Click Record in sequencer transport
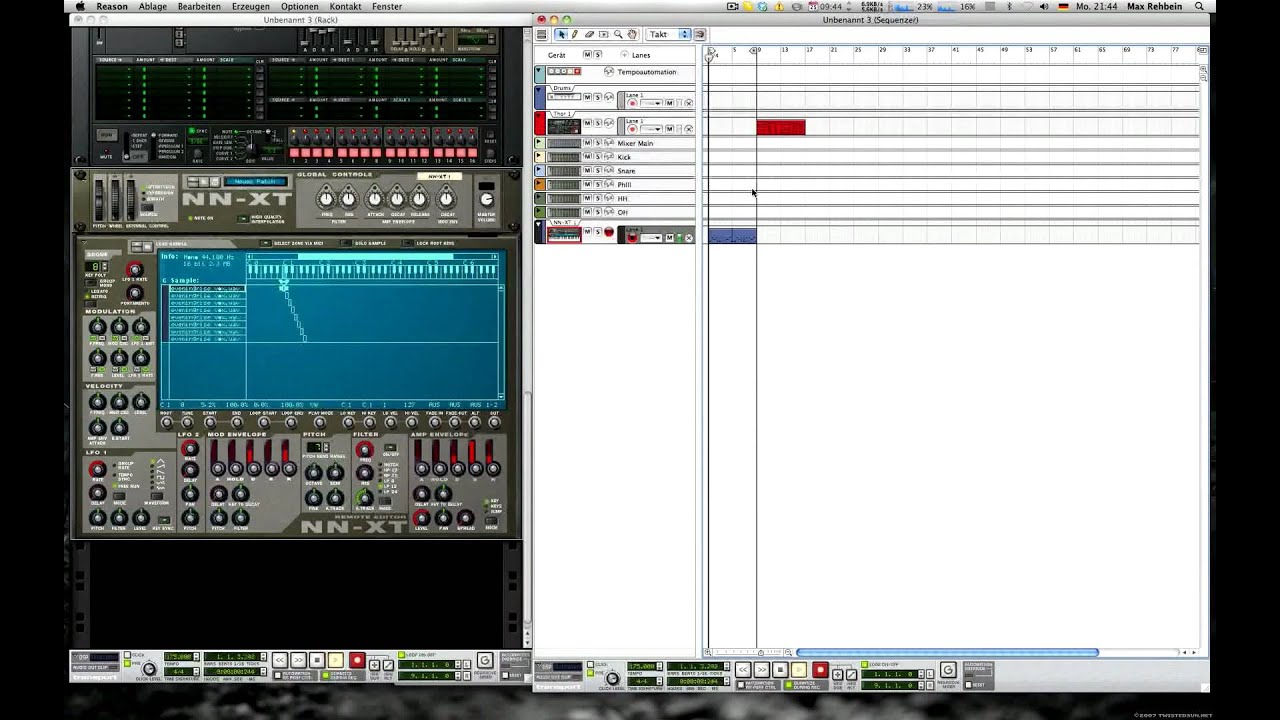The image size is (1280, 720). [x=820, y=670]
